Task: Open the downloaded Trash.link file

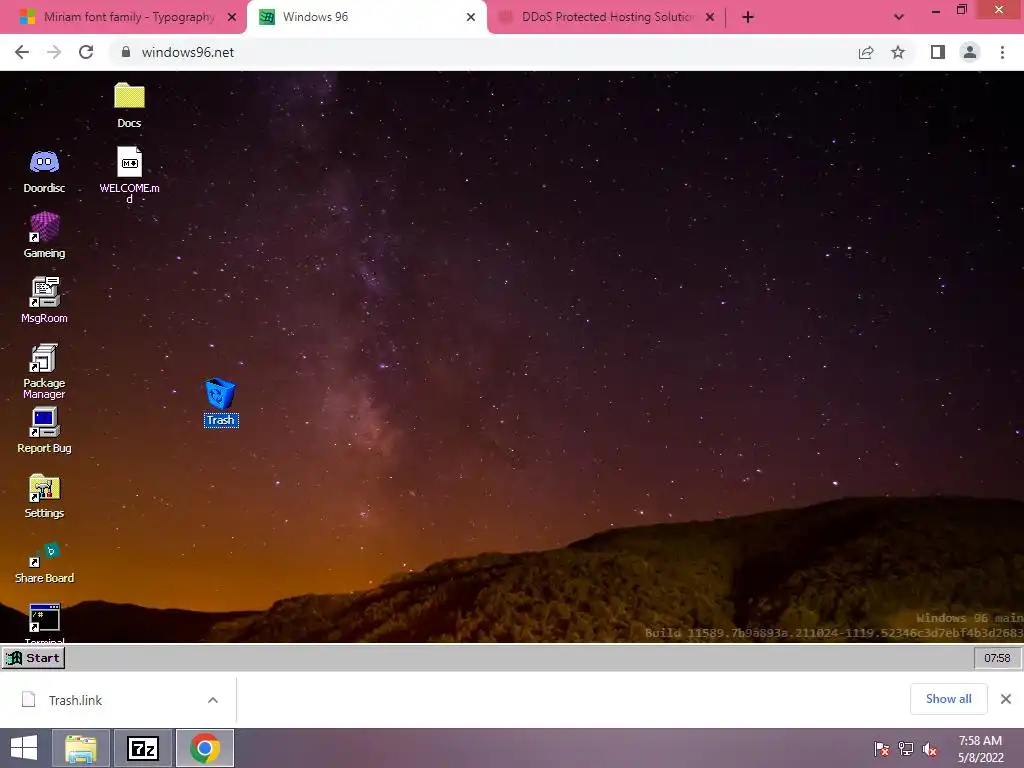Action: [x=75, y=700]
